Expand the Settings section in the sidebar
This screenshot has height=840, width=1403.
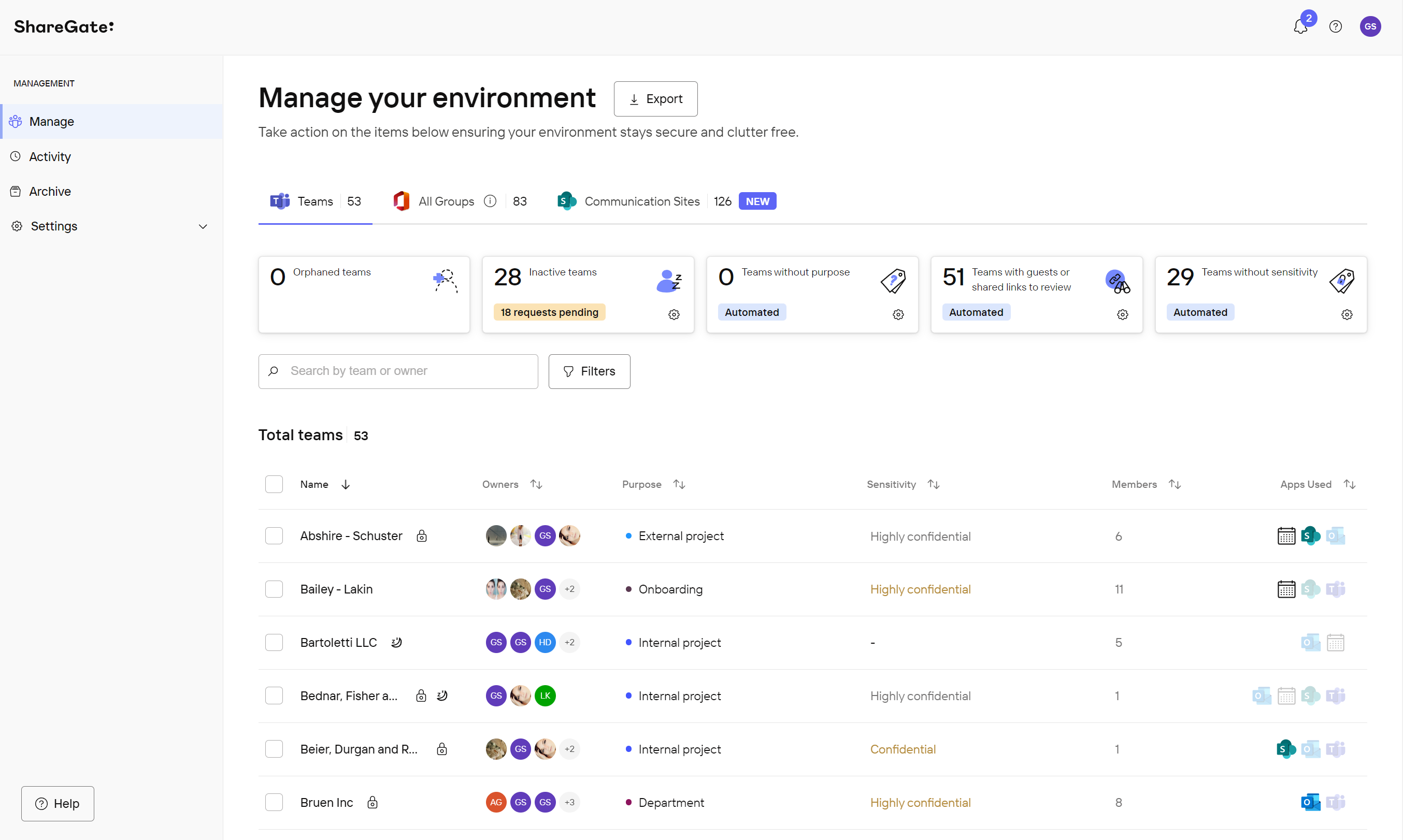(x=203, y=226)
